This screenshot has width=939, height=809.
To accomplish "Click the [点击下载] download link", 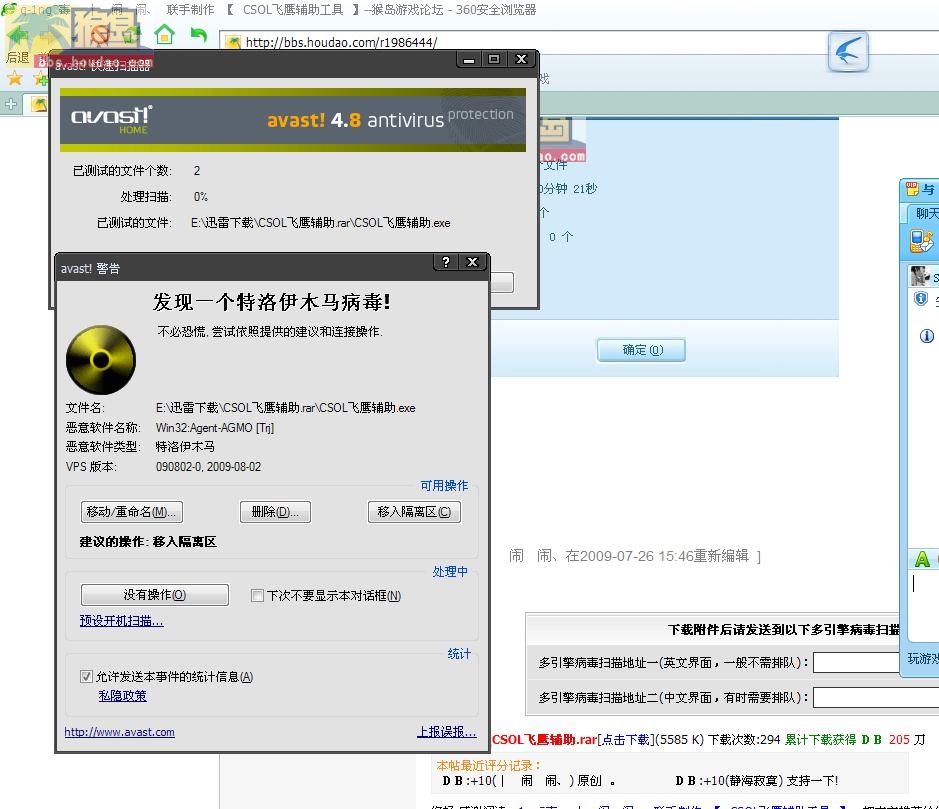I will point(626,740).
